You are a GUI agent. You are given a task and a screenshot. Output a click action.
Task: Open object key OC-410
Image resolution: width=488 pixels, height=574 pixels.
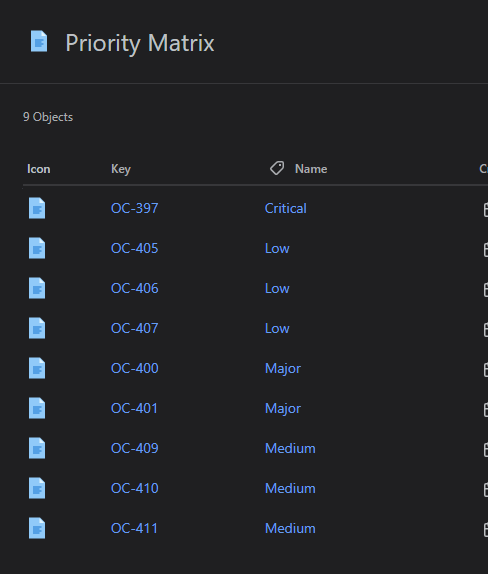pyautogui.click(x=134, y=488)
